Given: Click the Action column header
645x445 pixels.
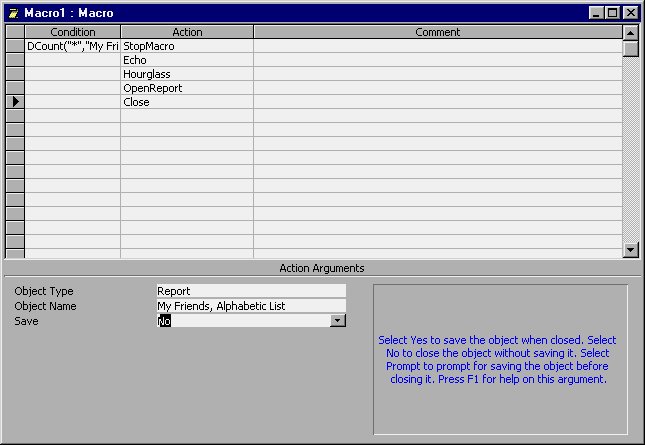Looking at the screenshot, I should pos(186,32).
